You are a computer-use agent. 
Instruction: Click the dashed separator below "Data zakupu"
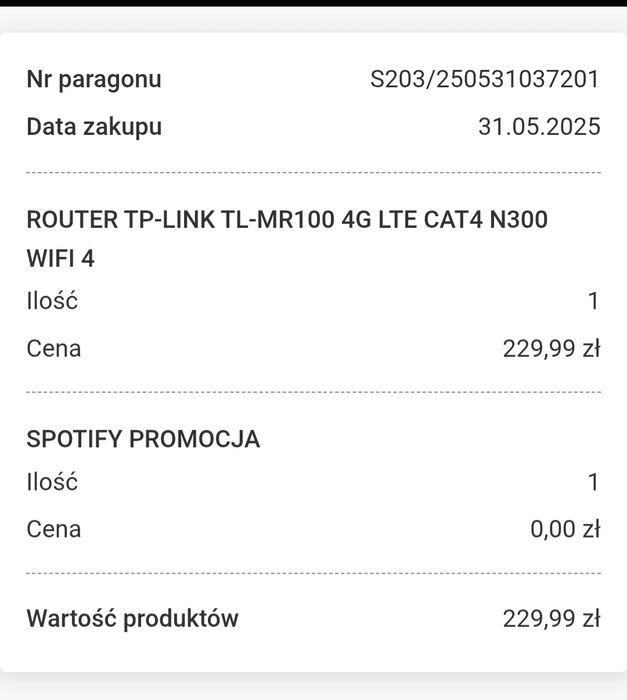313,173
